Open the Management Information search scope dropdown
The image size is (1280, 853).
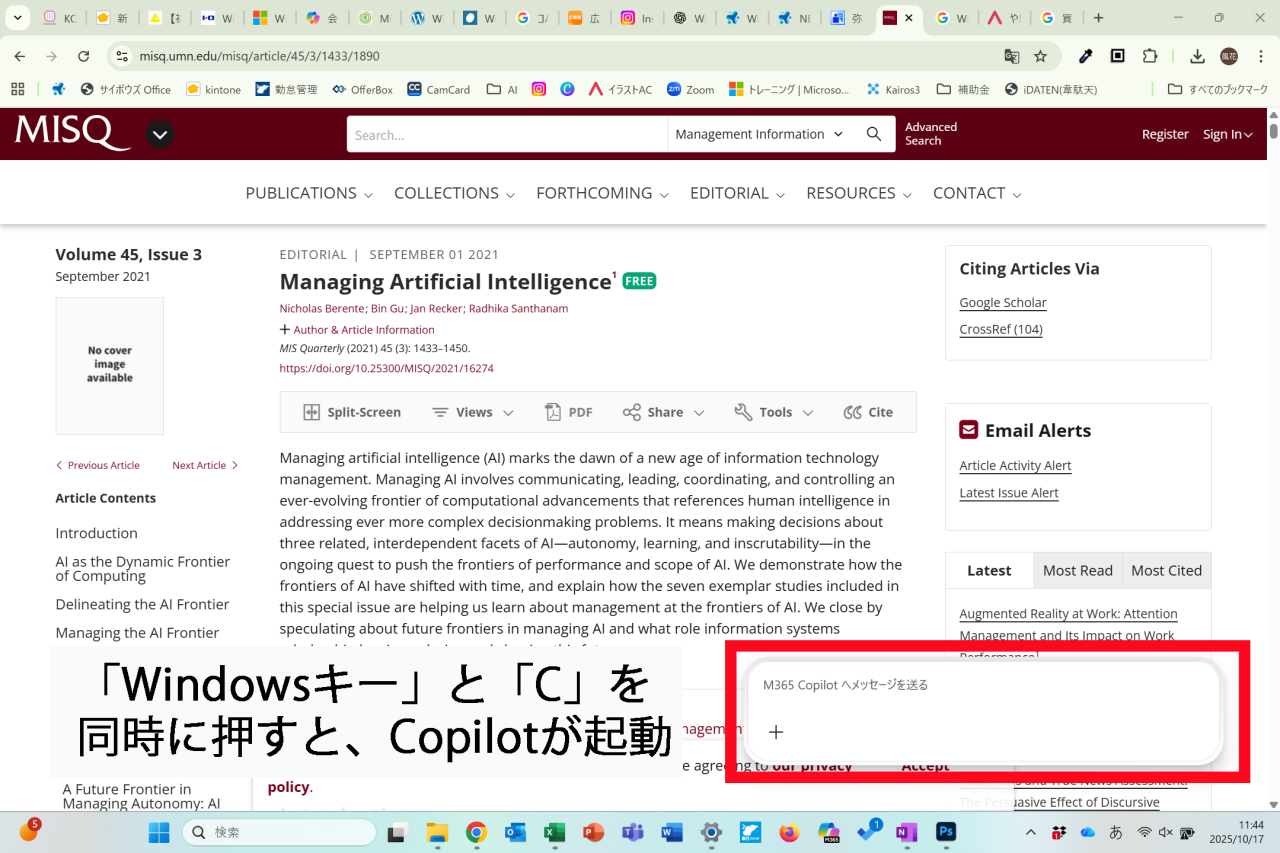[759, 134]
